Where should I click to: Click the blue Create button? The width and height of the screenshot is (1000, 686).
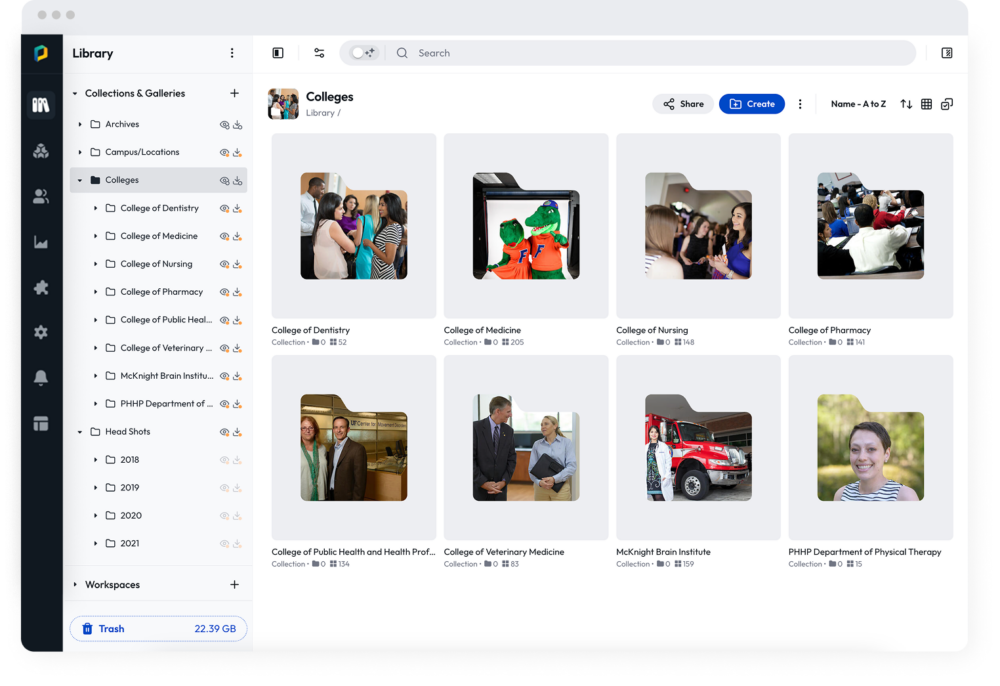click(x=752, y=104)
